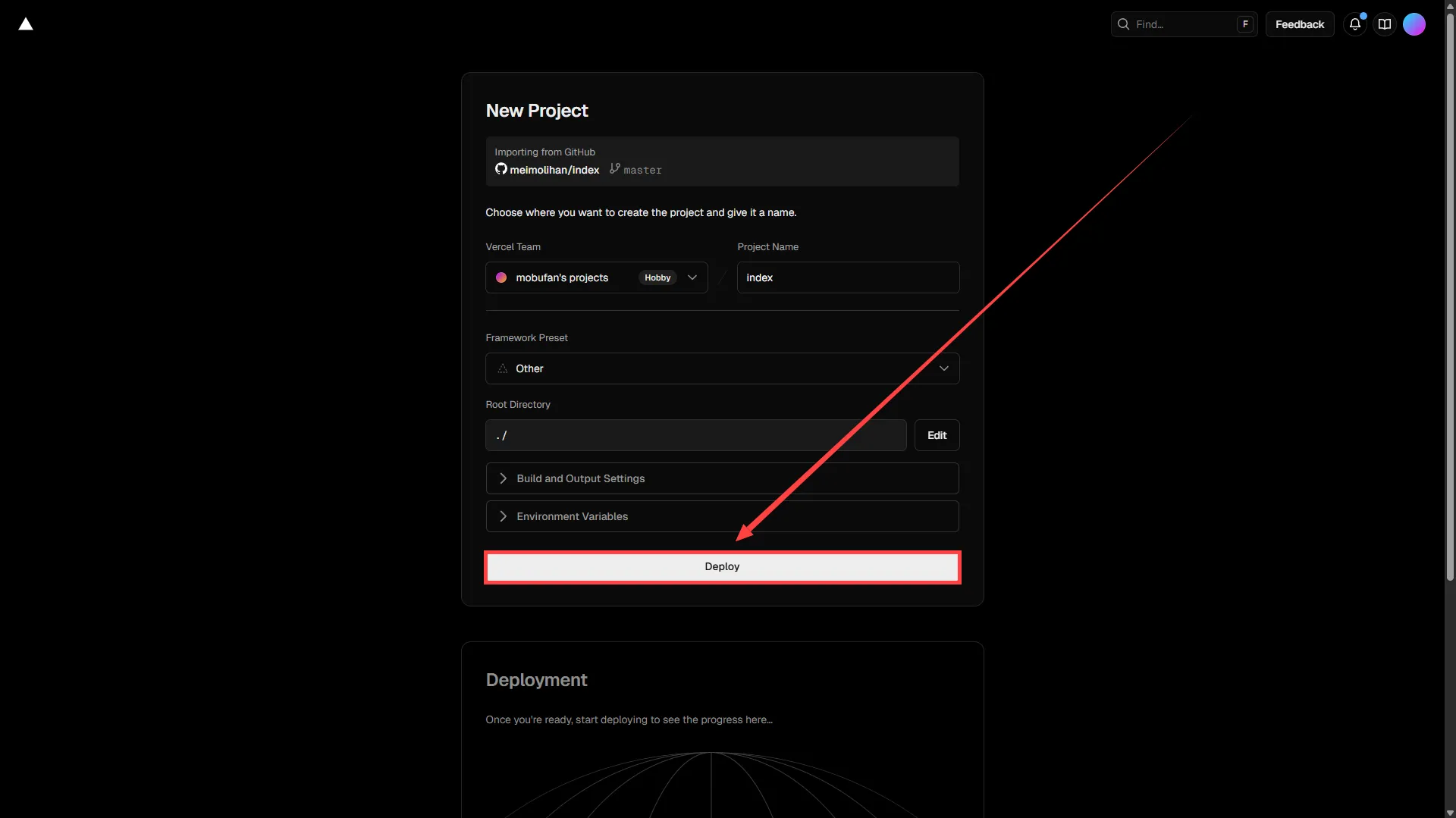Click the git branch icon near master

pos(614,169)
